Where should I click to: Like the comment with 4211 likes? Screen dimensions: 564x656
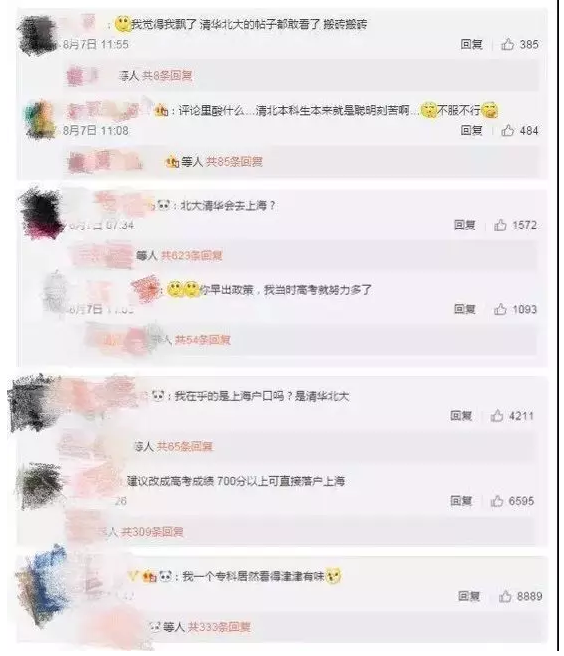point(497,415)
